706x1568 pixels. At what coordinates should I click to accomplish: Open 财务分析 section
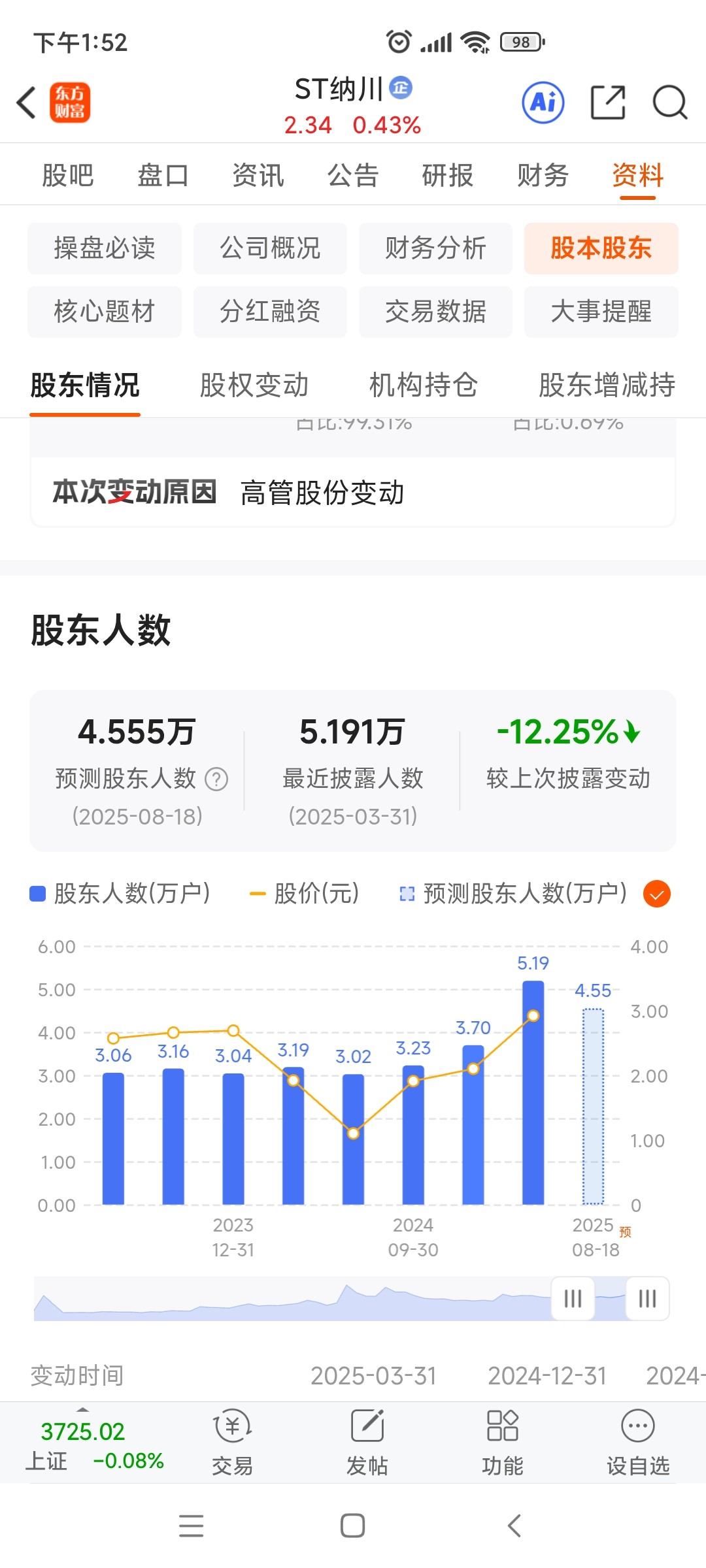click(435, 248)
